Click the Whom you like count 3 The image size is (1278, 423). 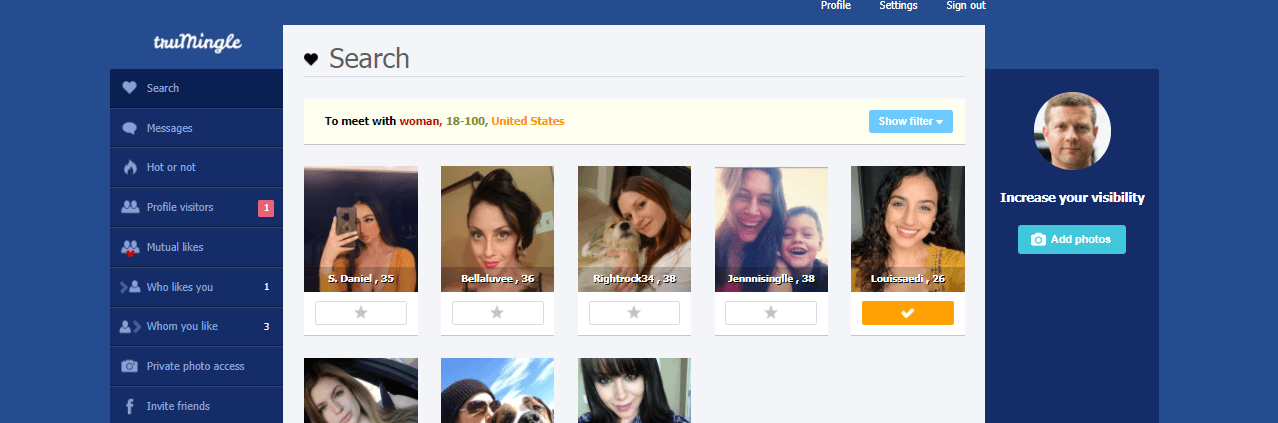pyautogui.click(x=266, y=327)
